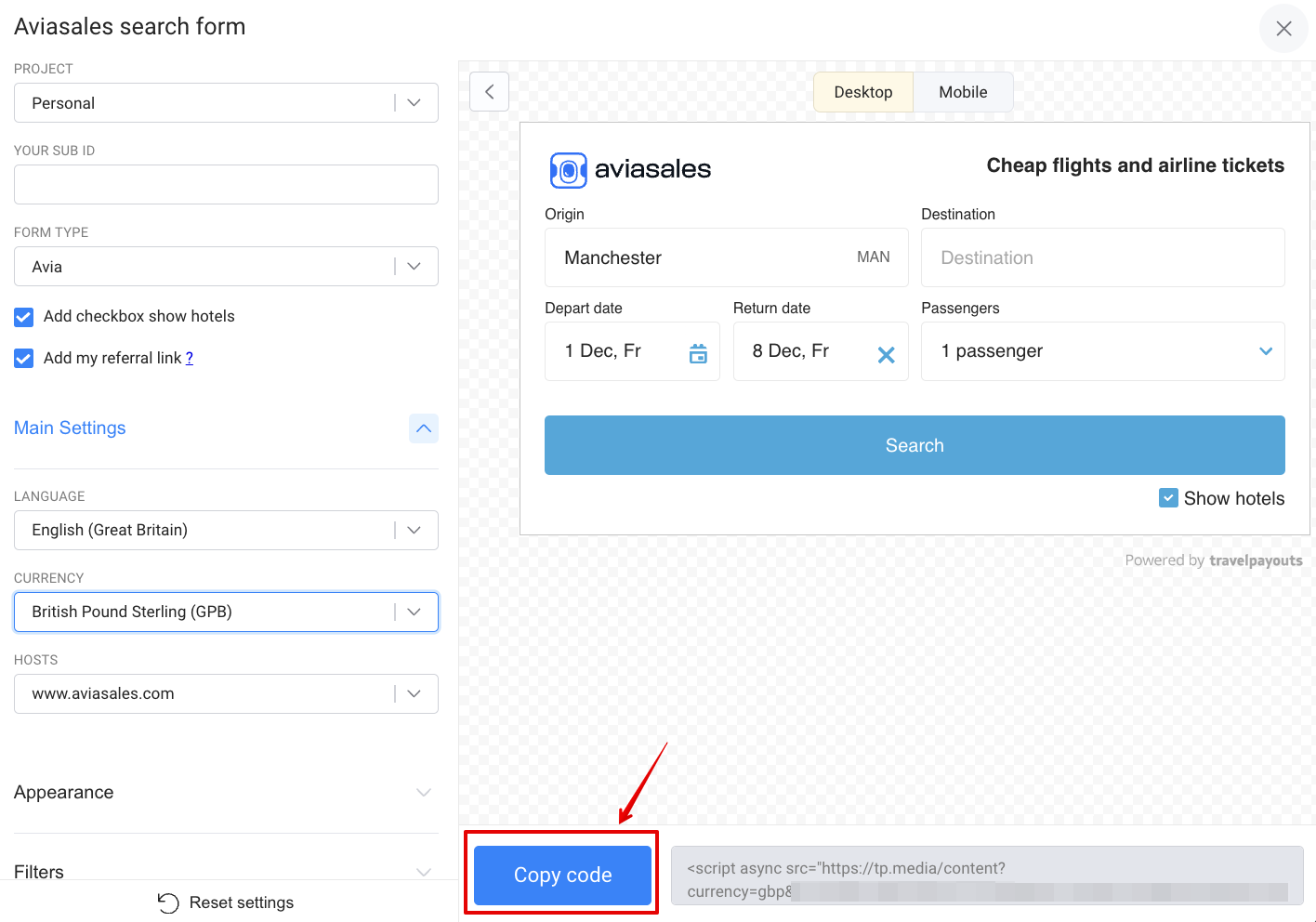Screen dimensions: 1316x922
Task: Toggle Show hotels in the form preview
Action: pos(1168,498)
